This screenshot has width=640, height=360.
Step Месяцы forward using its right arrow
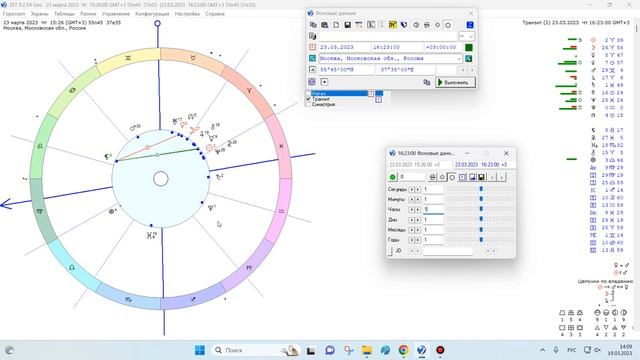(418, 230)
